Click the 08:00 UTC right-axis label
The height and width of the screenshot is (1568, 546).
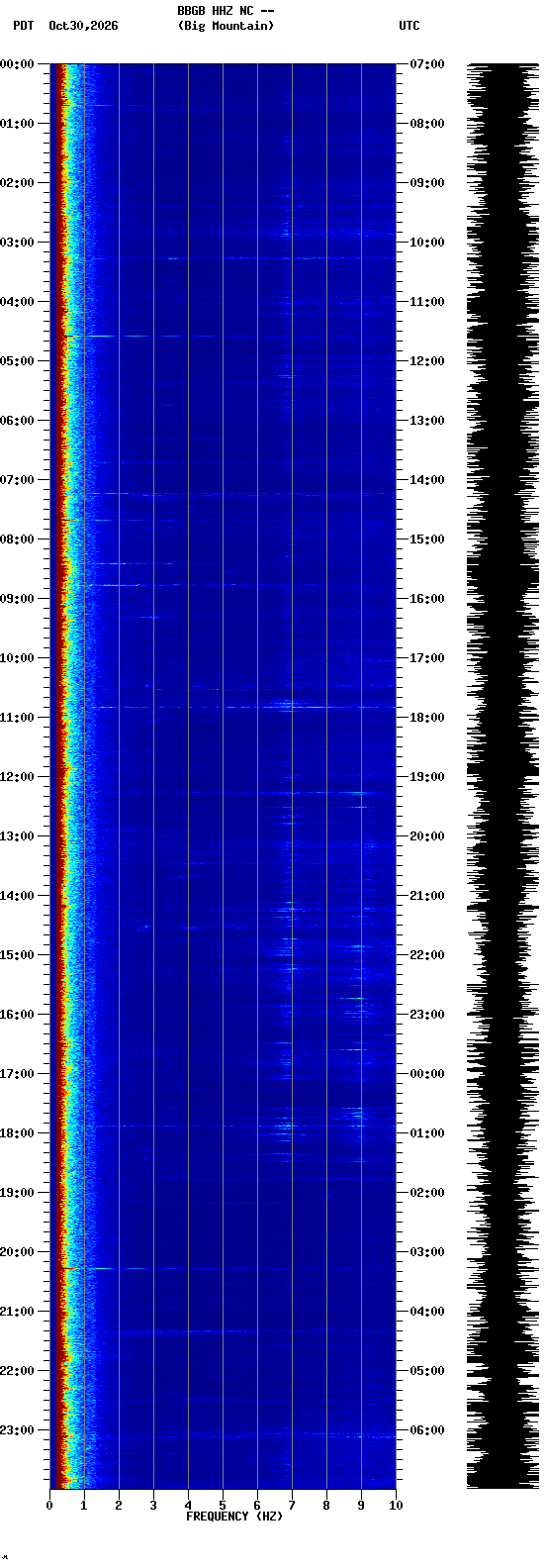click(426, 124)
